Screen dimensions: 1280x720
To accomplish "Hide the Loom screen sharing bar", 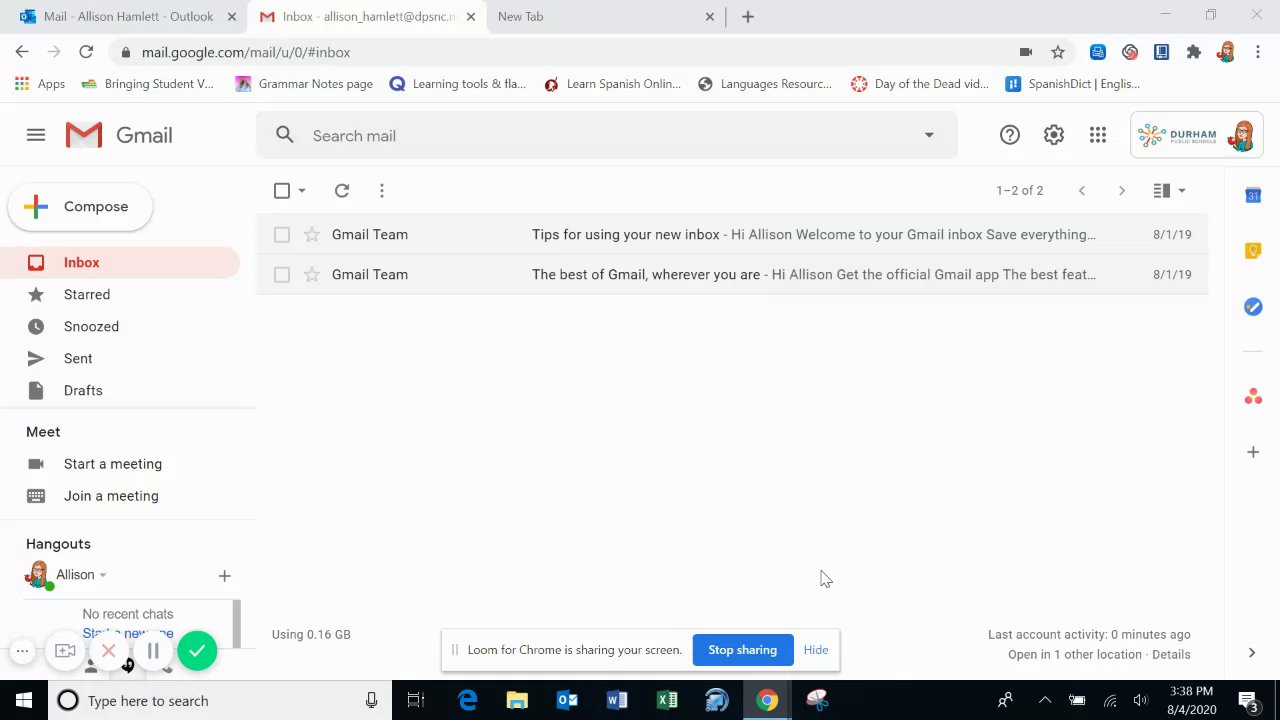I will coord(816,650).
